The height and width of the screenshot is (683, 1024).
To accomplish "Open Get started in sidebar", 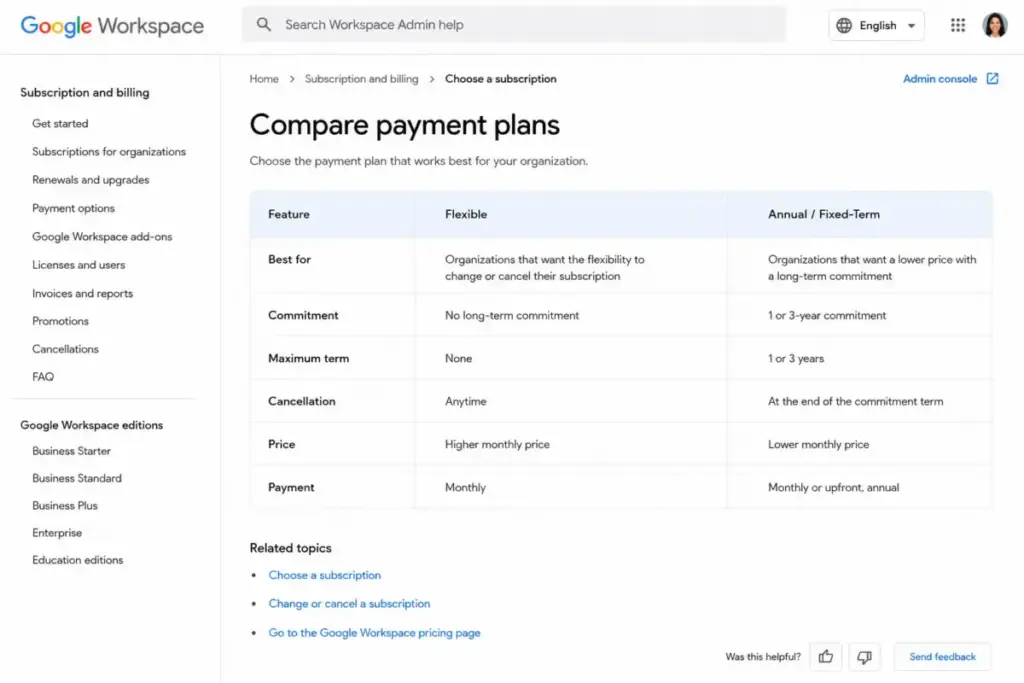I will tap(60, 123).
